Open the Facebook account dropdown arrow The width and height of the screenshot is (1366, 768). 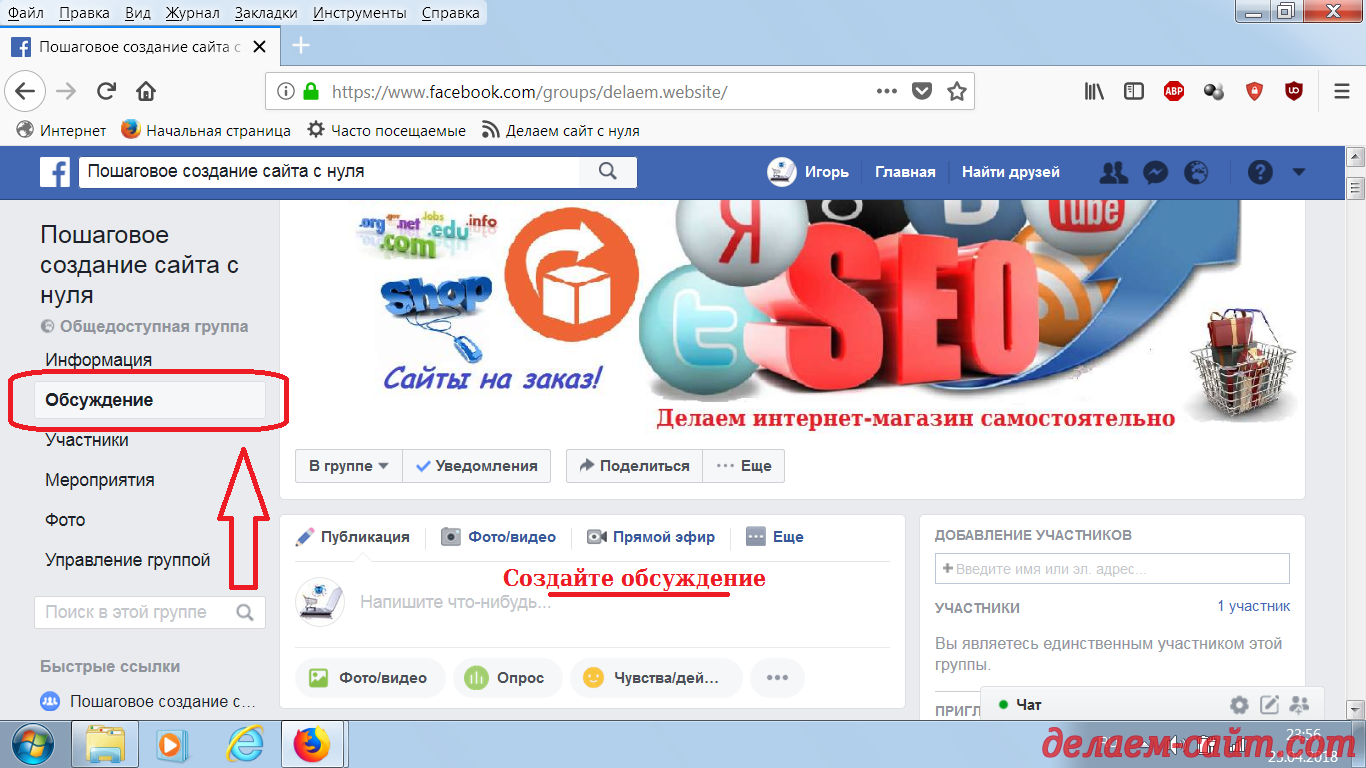point(1299,172)
